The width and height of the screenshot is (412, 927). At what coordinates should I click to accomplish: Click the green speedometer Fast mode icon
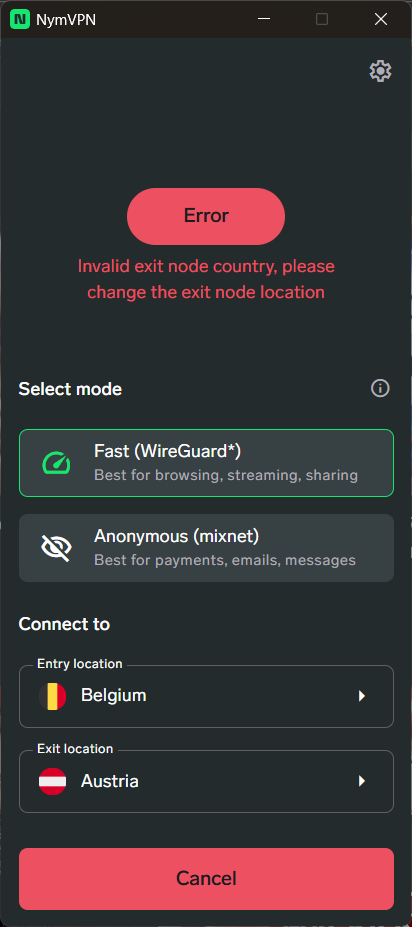[x=56, y=463]
